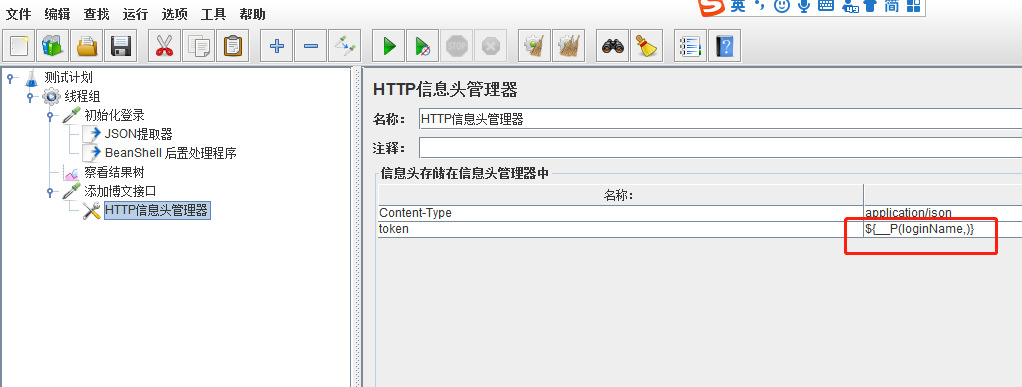Screen dimensions: 1022x387
Task: Collapse the 测试计划 tree node handle
Action: click(10, 78)
